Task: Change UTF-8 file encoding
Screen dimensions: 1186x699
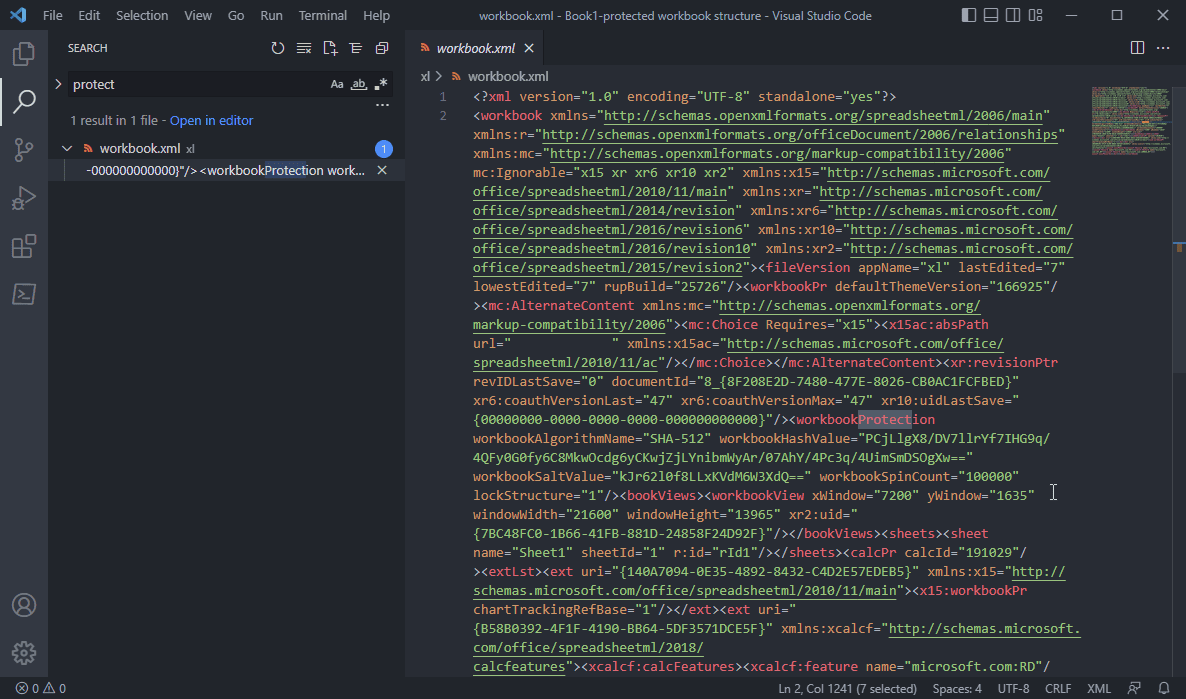Action: (x=1014, y=688)
